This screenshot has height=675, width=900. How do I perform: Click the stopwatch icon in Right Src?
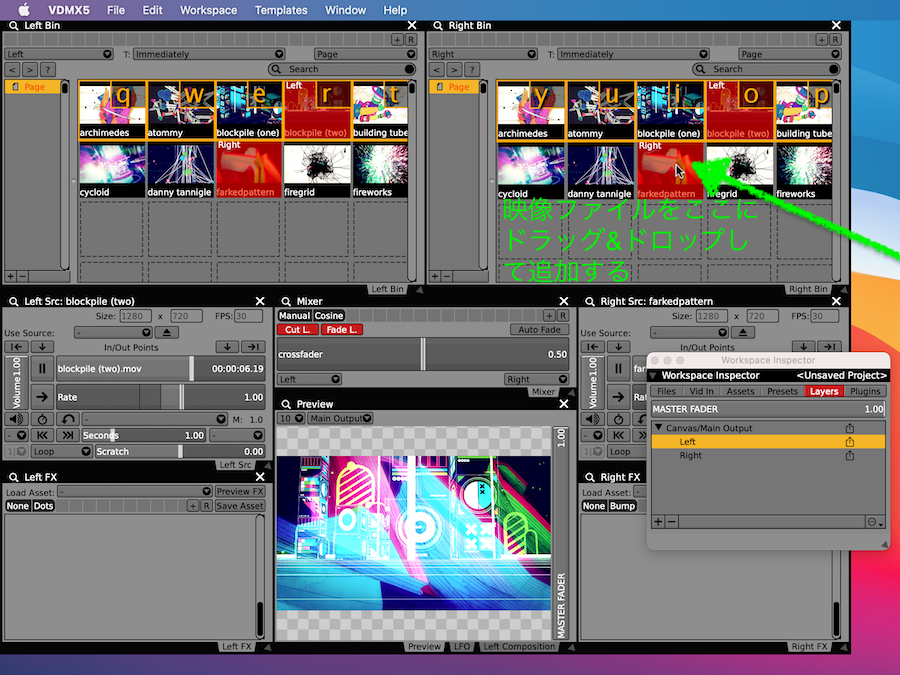pos(618,419)
